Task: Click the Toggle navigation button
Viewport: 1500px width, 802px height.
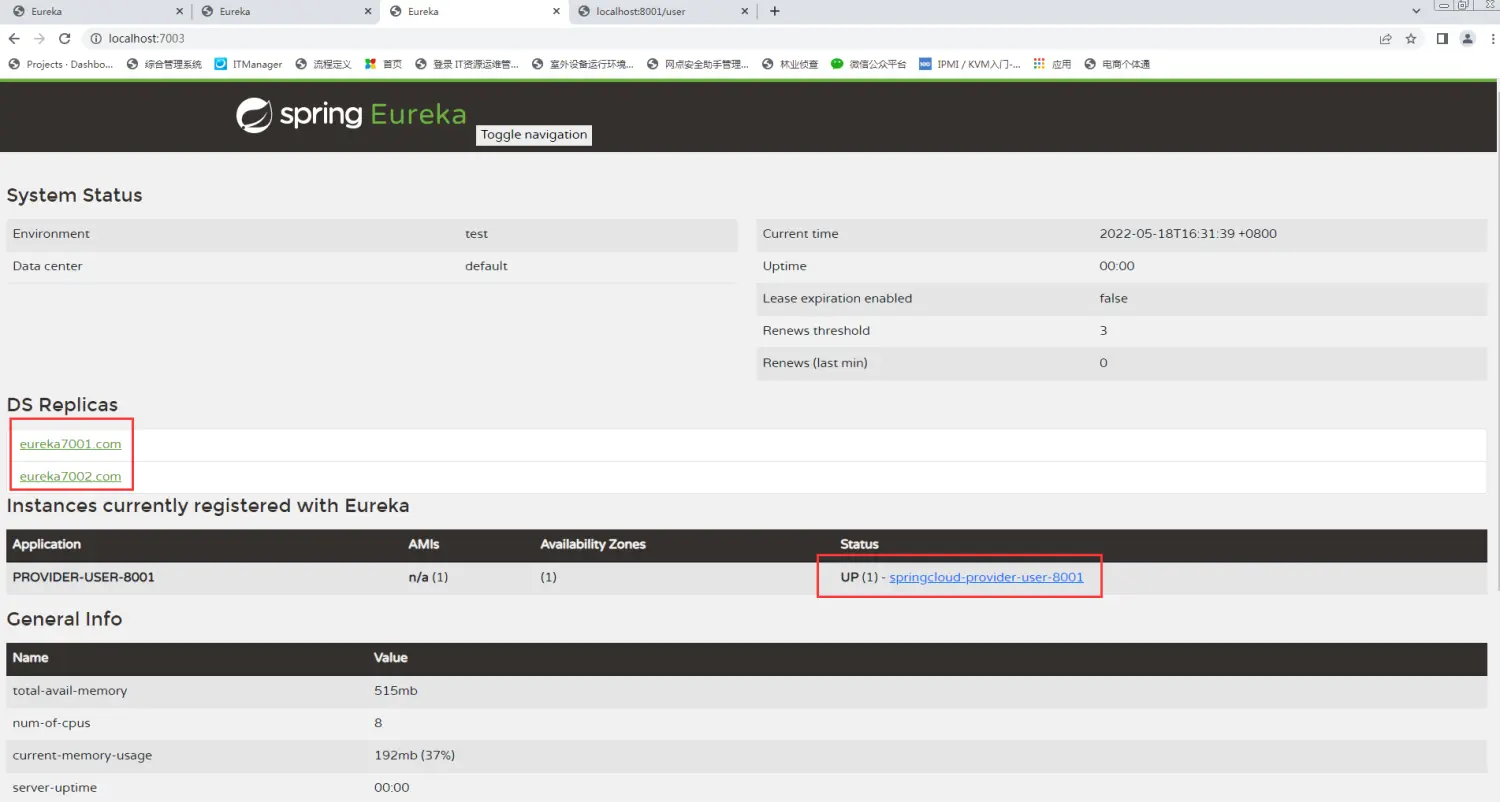Action: pos(534,135)
